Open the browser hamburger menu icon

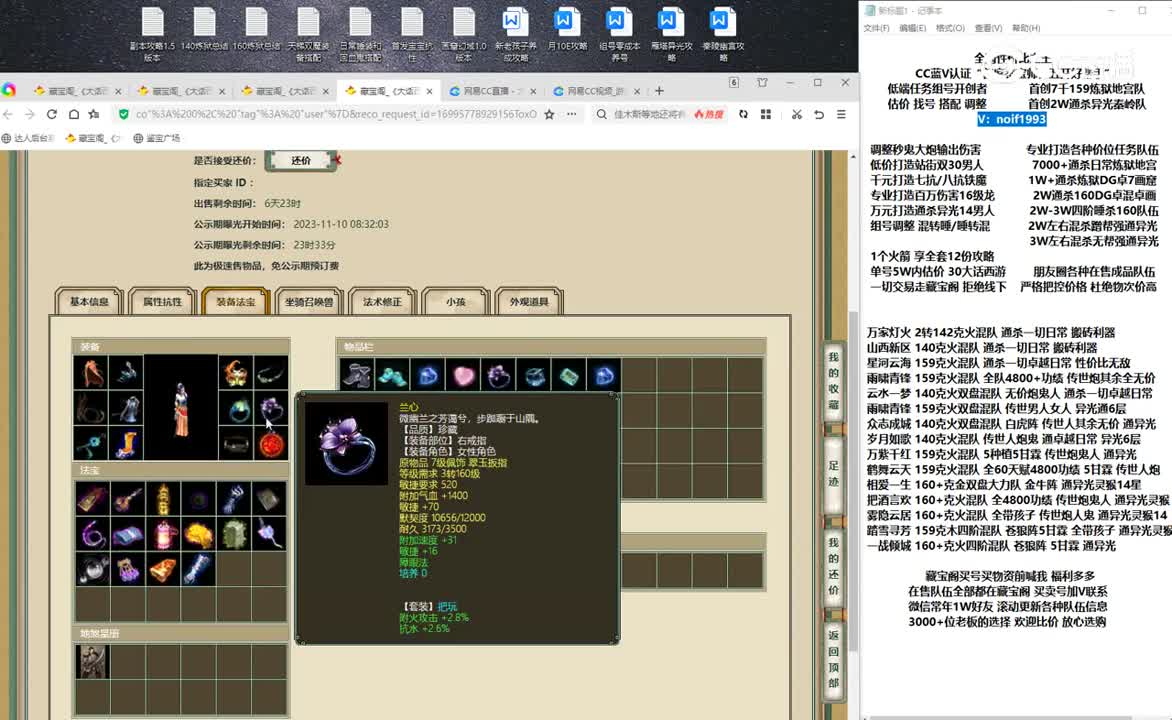tap(841, 114)
